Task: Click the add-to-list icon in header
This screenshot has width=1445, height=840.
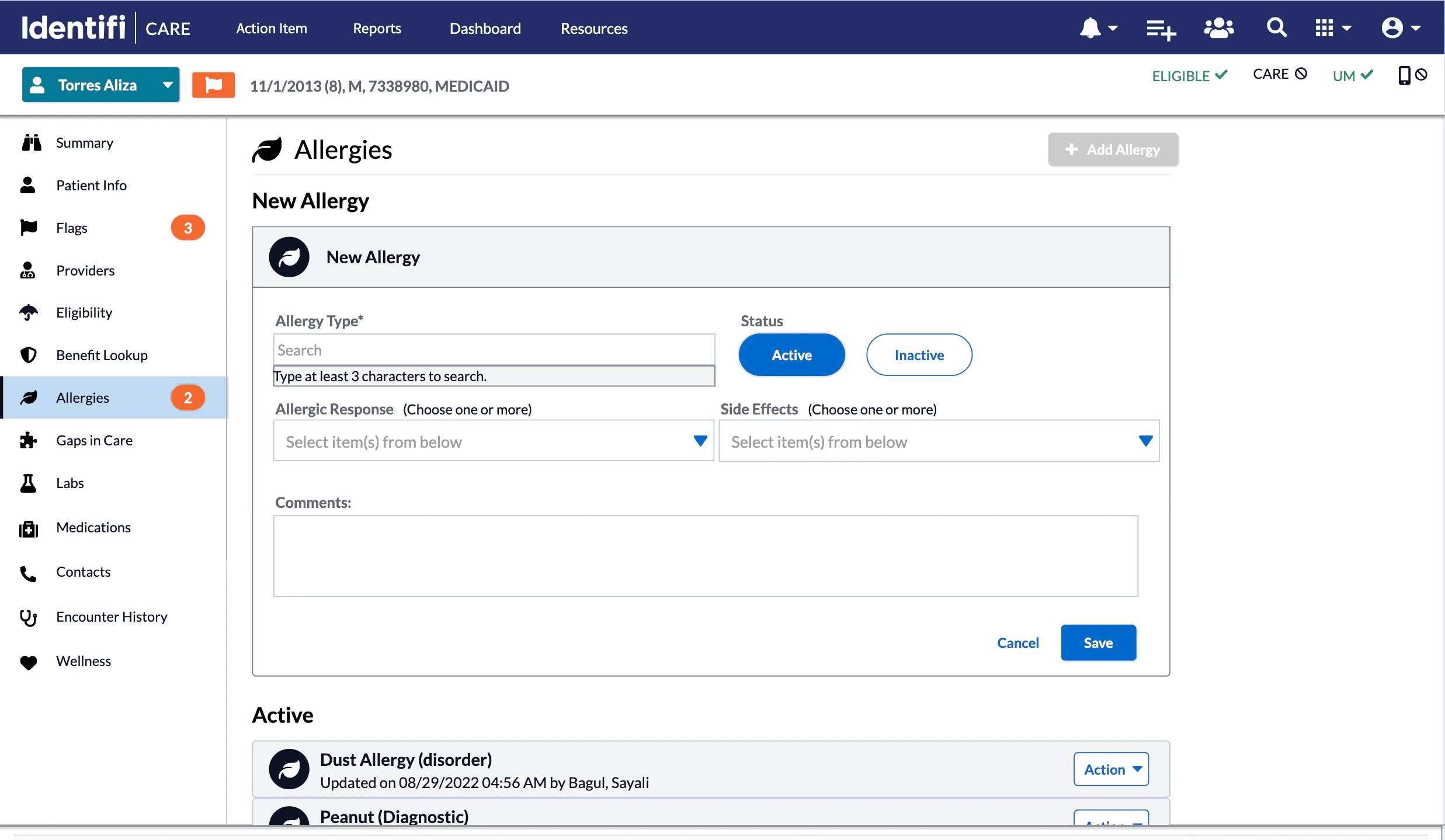Action: (1160, 29)
